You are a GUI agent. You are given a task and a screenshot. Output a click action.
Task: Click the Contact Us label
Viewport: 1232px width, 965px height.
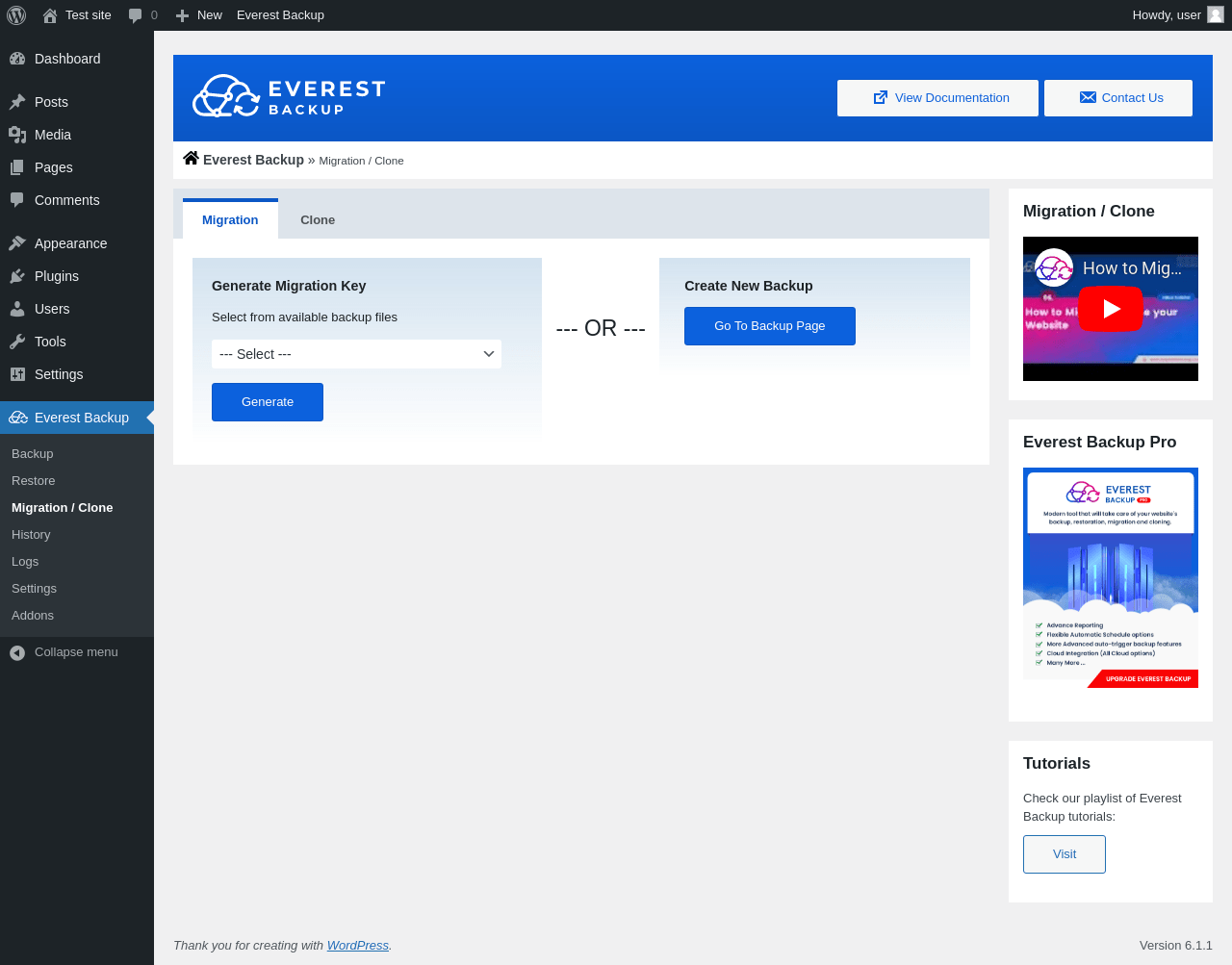[1132, 98]
